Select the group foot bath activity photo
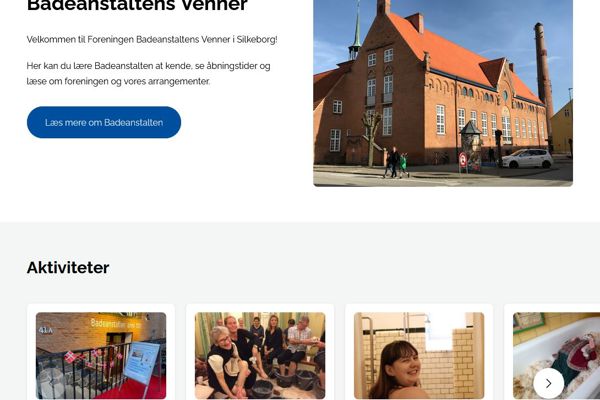The image size is (600, 400). point(260,356)
